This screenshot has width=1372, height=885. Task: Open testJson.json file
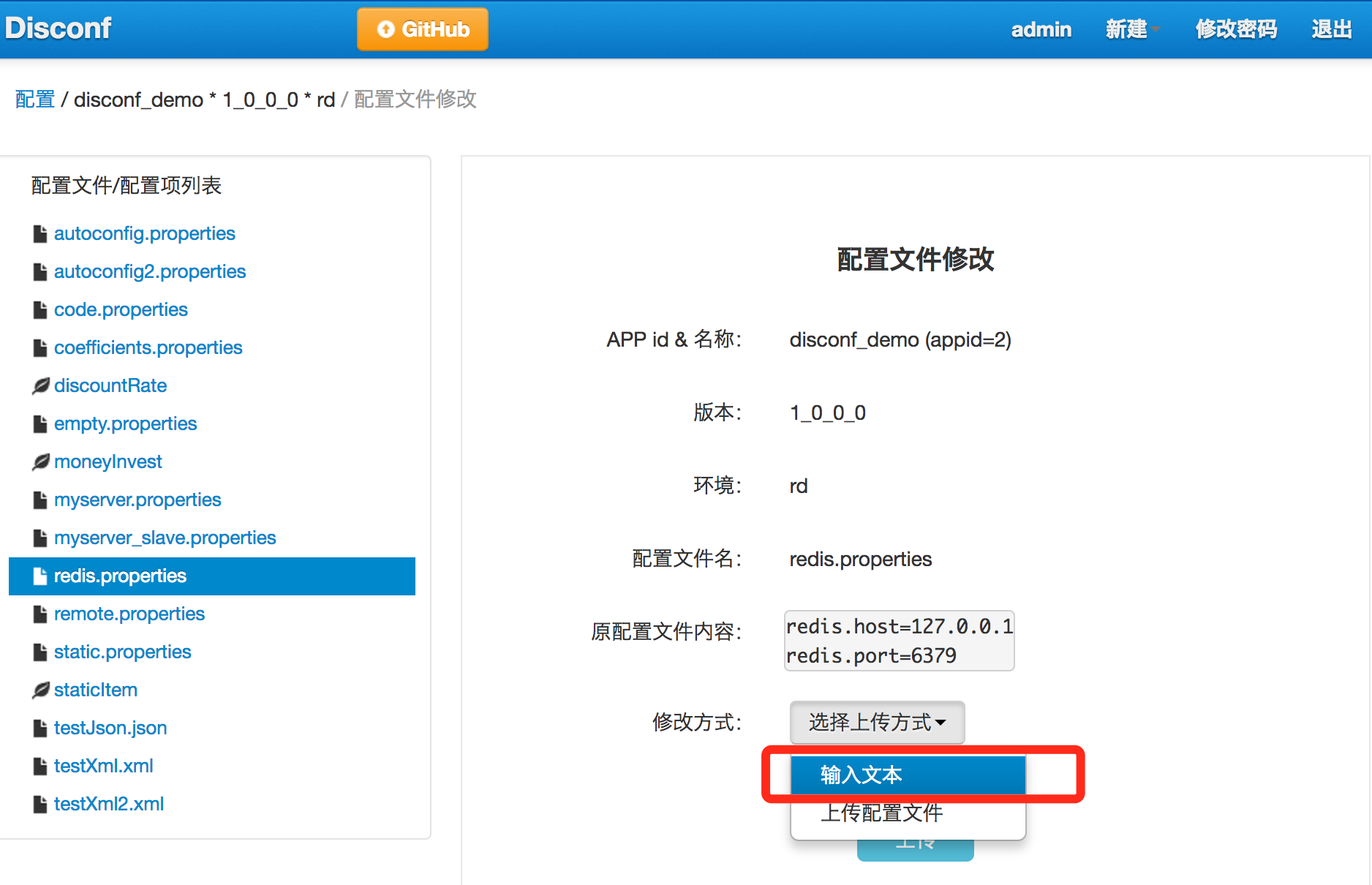click(110, 728)
